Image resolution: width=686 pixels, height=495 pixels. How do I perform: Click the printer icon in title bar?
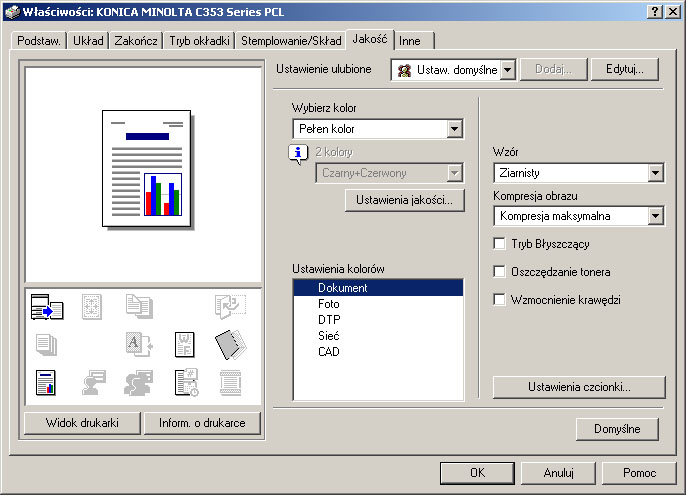[x=12, y=11]
